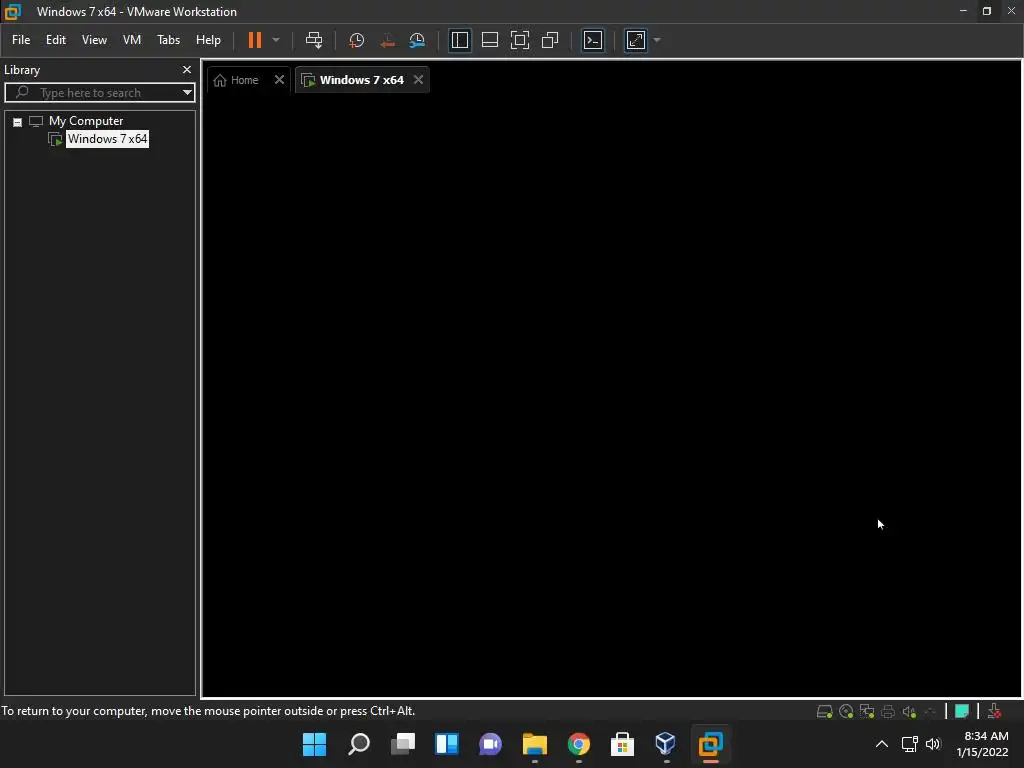Click the stretch guest display icon

coord(636,40)
